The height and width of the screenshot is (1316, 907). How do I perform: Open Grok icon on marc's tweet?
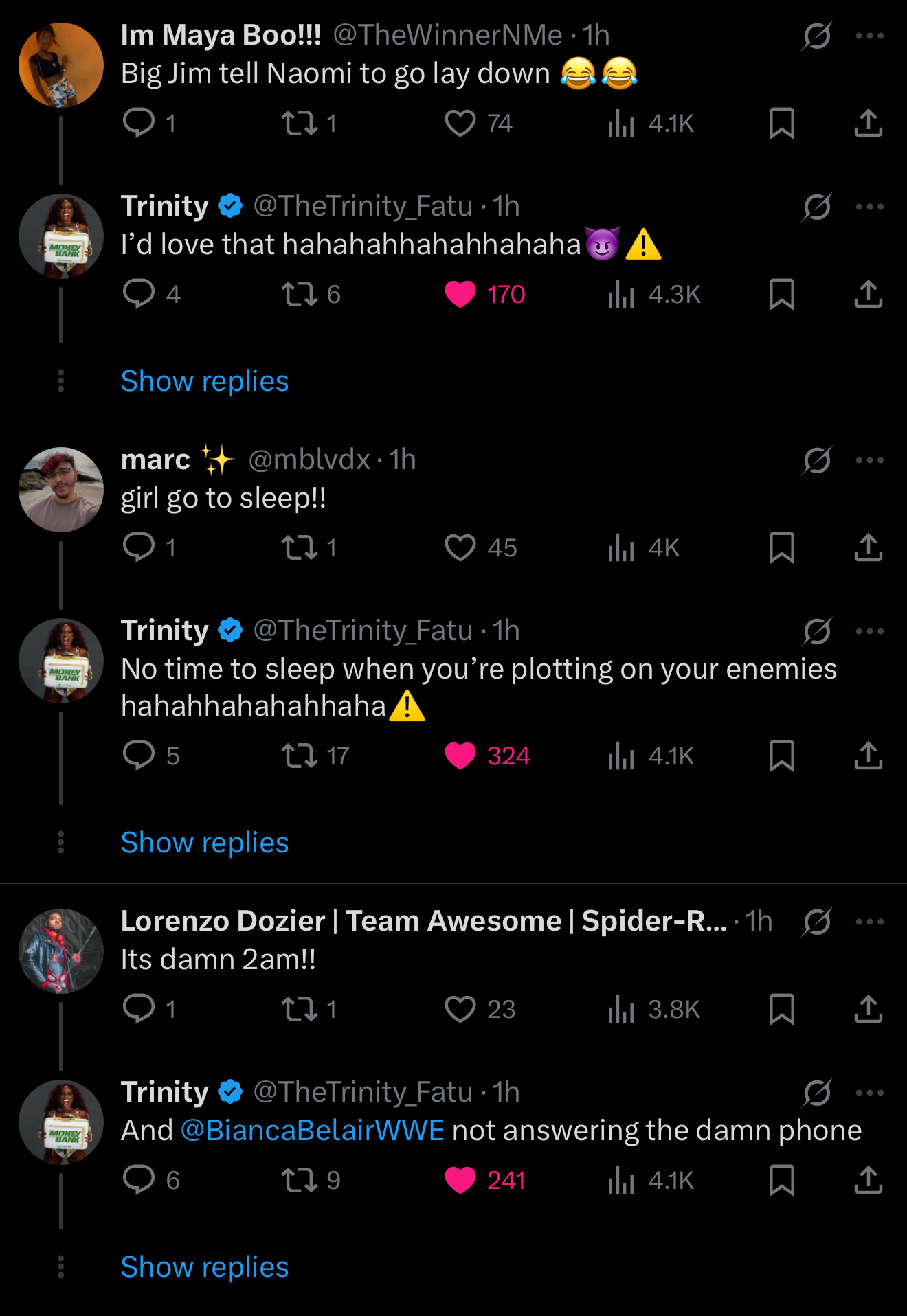pos(816,460)
